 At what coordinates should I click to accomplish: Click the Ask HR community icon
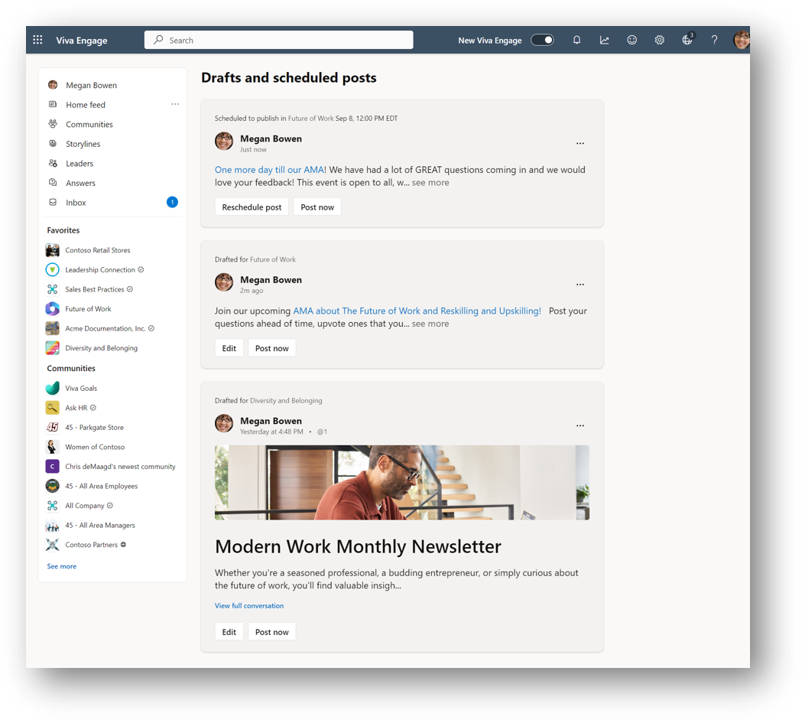click(52, 408)
